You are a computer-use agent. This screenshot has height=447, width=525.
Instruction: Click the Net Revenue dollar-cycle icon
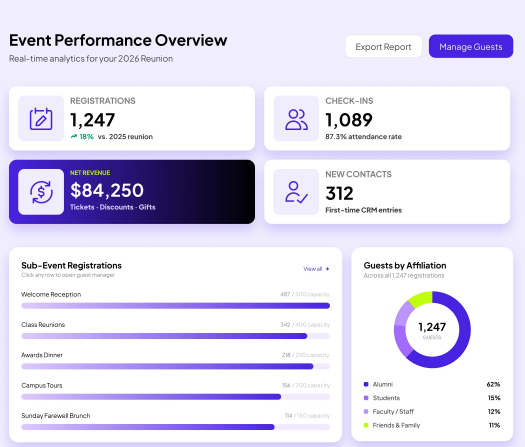[x=41, y=192]
